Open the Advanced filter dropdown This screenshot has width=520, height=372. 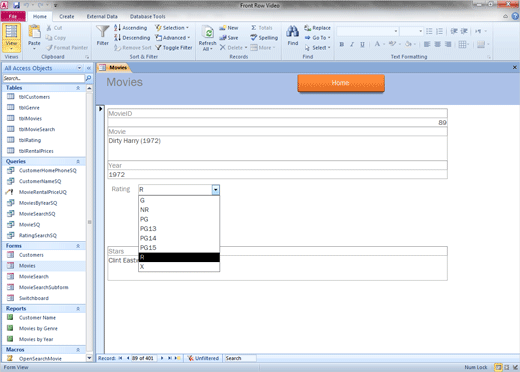click(173, 38)
